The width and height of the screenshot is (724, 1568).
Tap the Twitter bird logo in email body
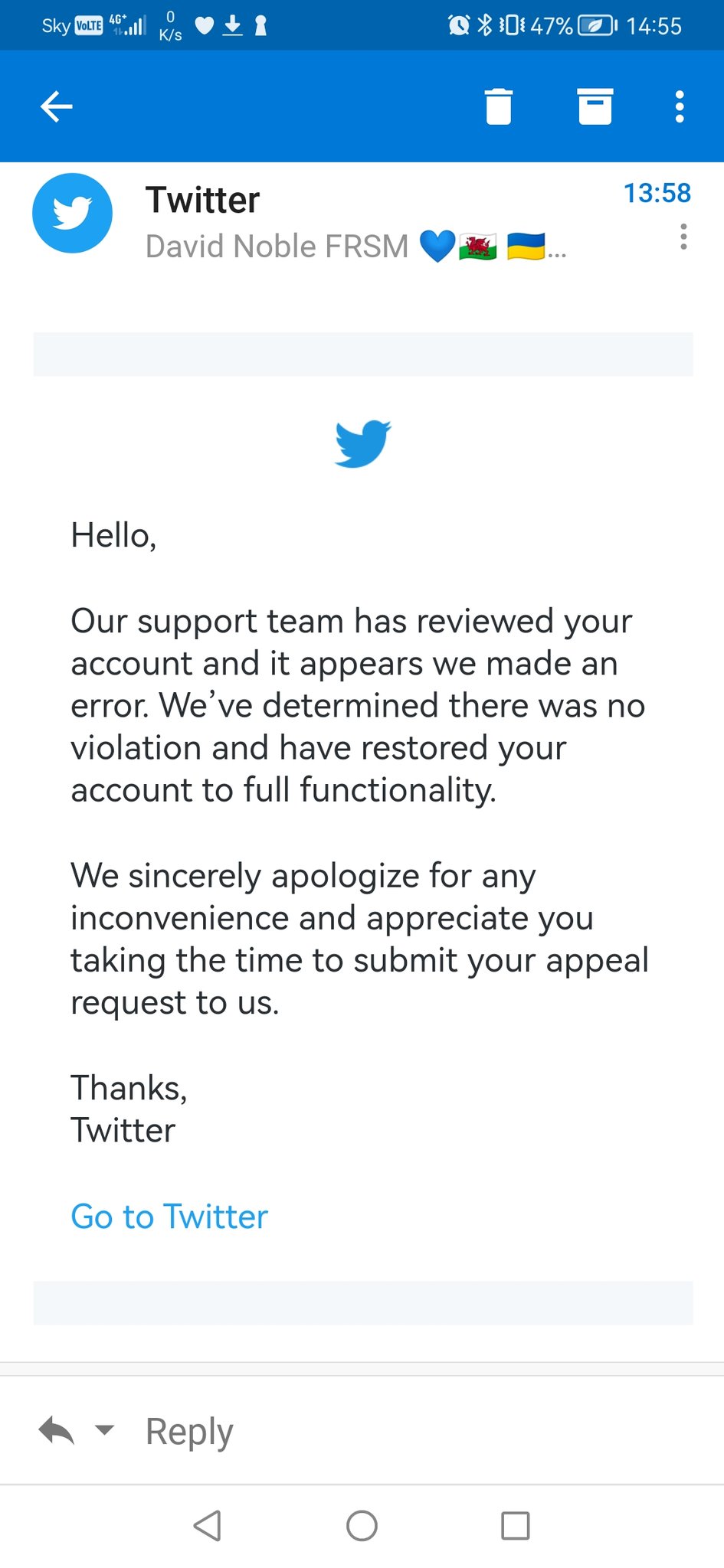363,443
